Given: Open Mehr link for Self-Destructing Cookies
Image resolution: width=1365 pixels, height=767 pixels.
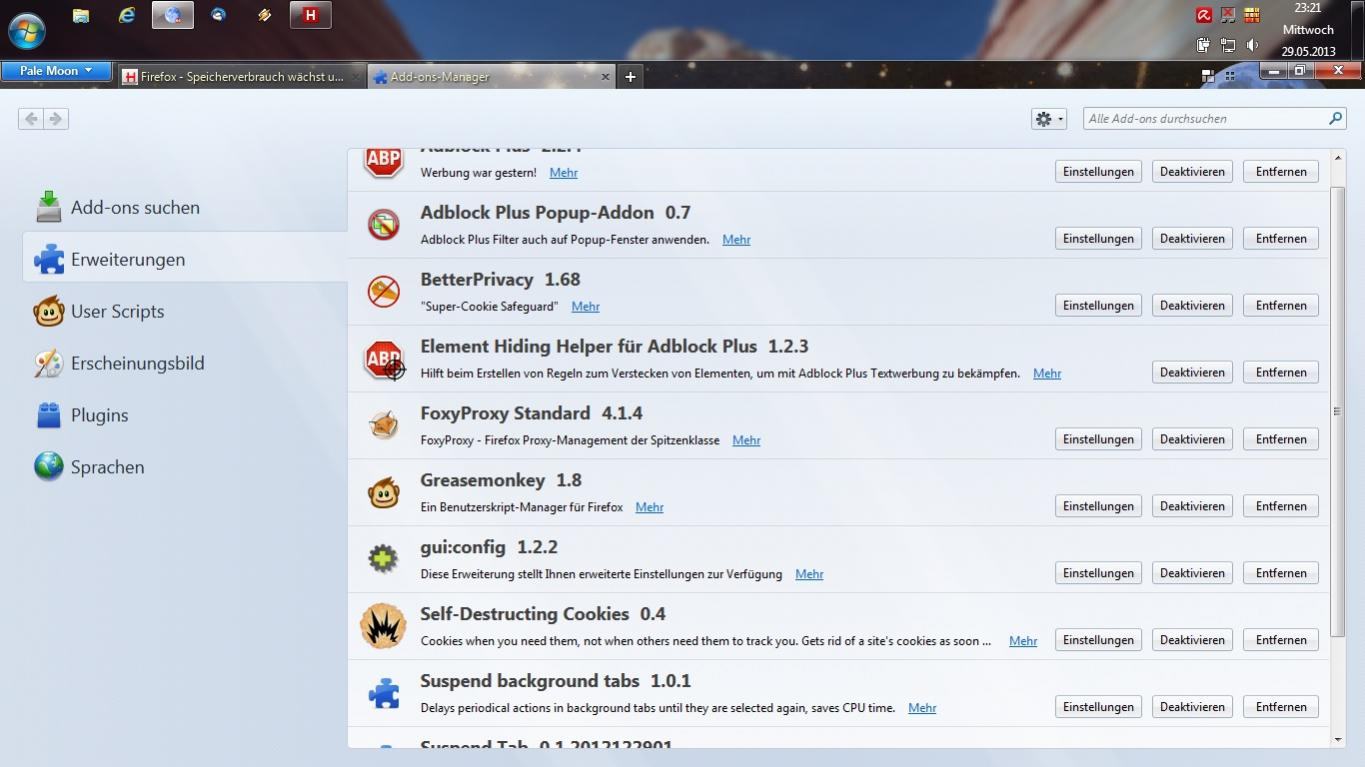Looking at the screenshot, I should (x=1023, y=641).
